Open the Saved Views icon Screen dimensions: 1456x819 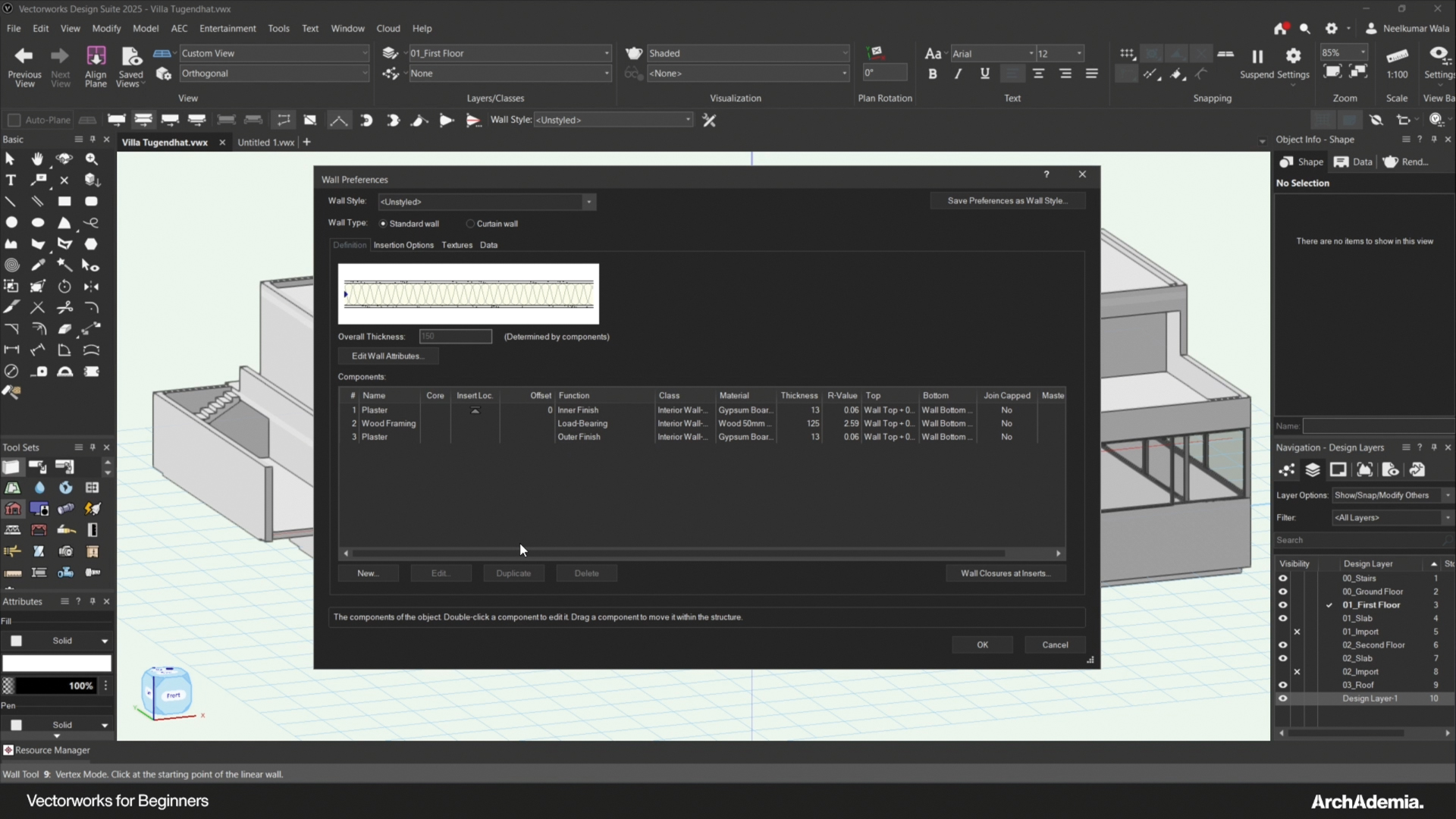[131, 56]
